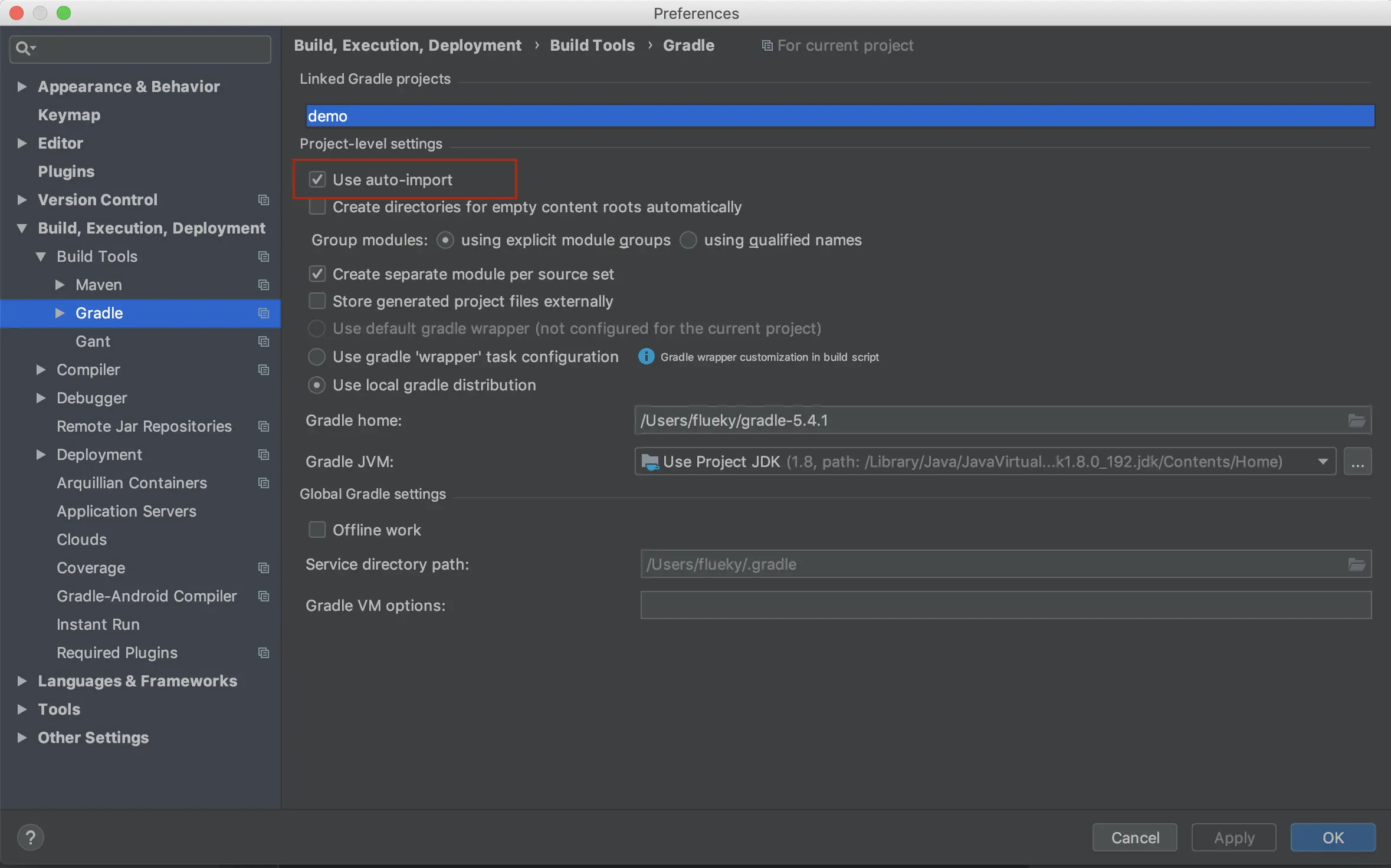Click project-level icon next to Coverage
This screenshot has height=868, width=1391.
[264, 568]
